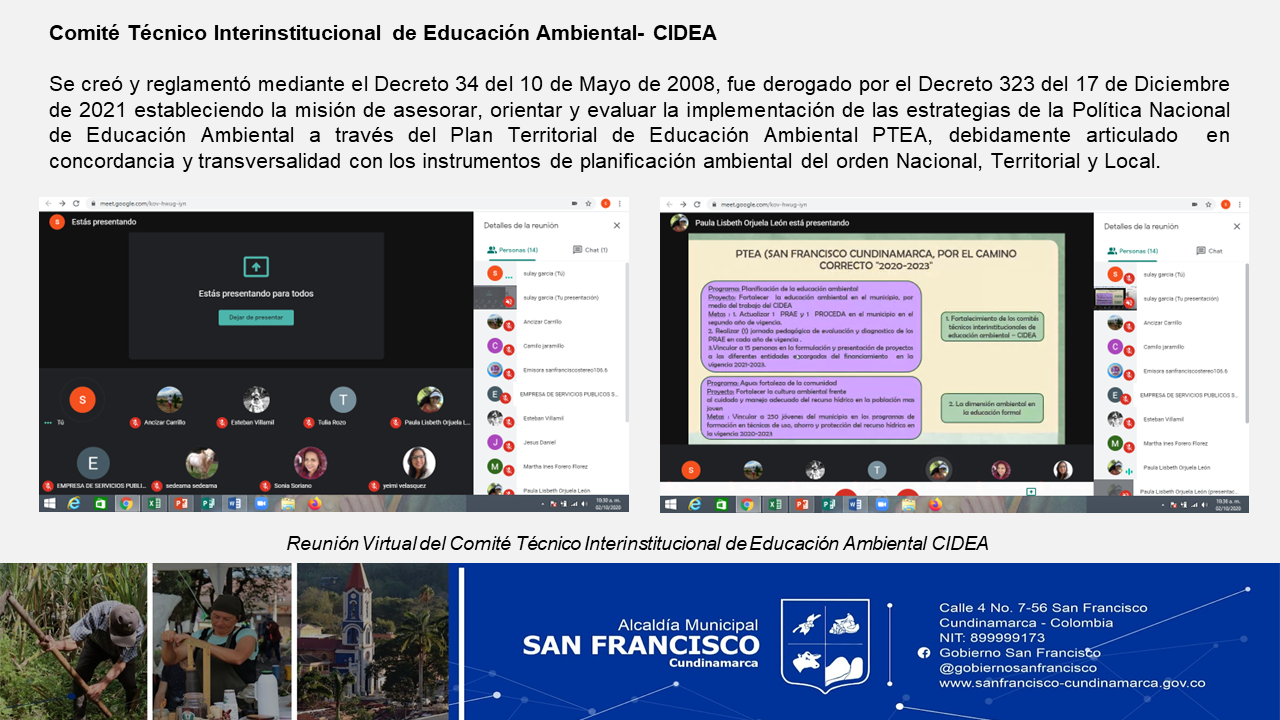
Task: Launch Firefox from PTEA slide window taskbar
Action: tap(935, 504)
